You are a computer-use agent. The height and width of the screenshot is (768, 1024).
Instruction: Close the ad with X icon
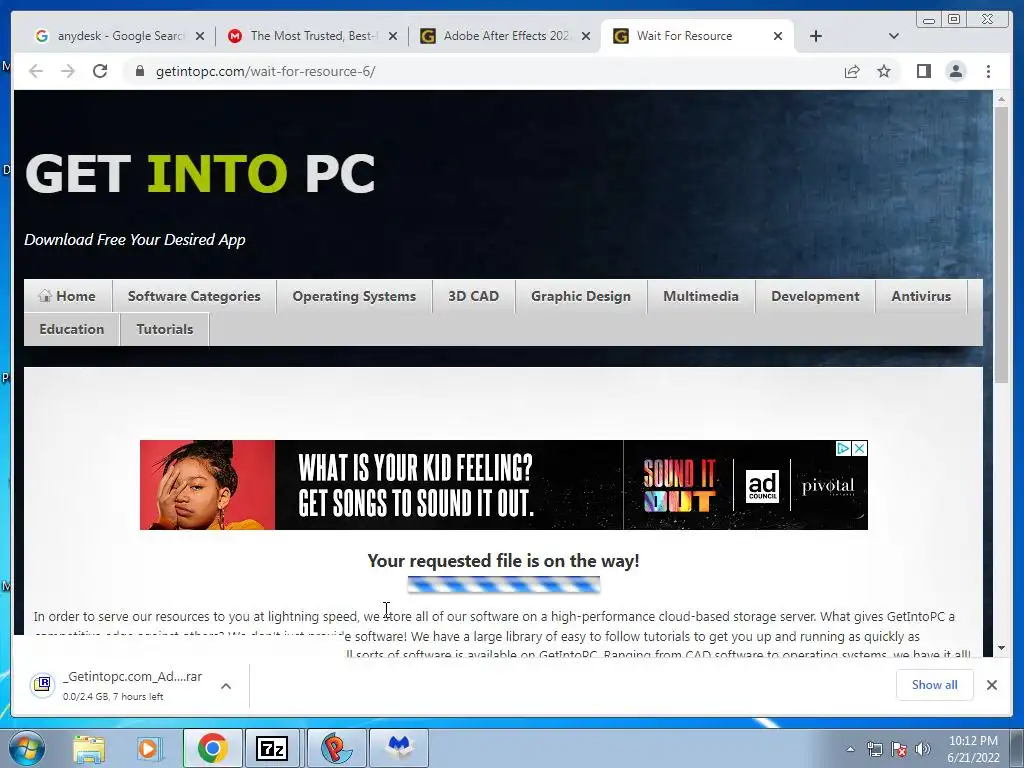point(859,448)
